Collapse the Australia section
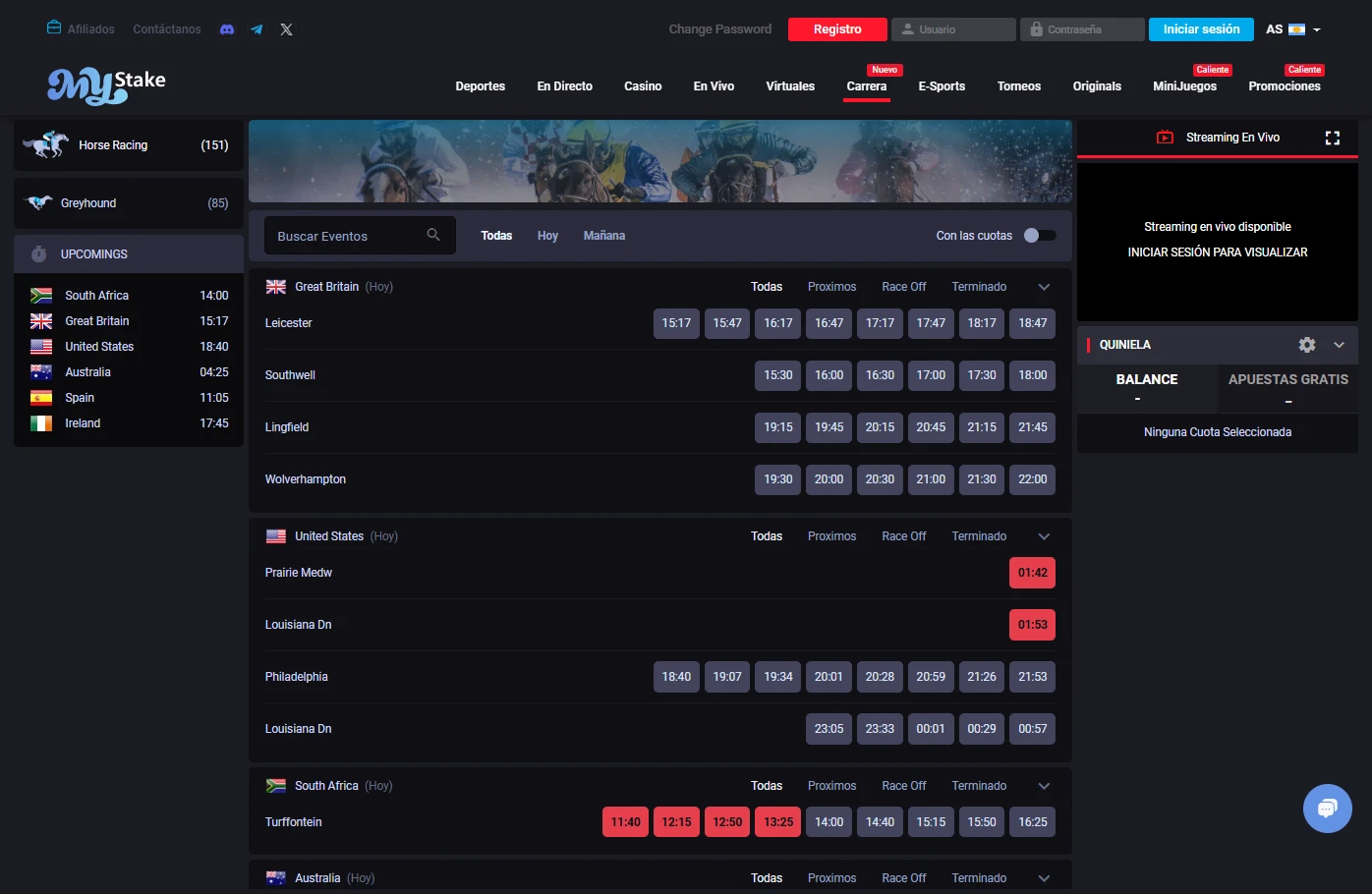1372x894 pixels. pyautogui.click(x=1044, y=878)
